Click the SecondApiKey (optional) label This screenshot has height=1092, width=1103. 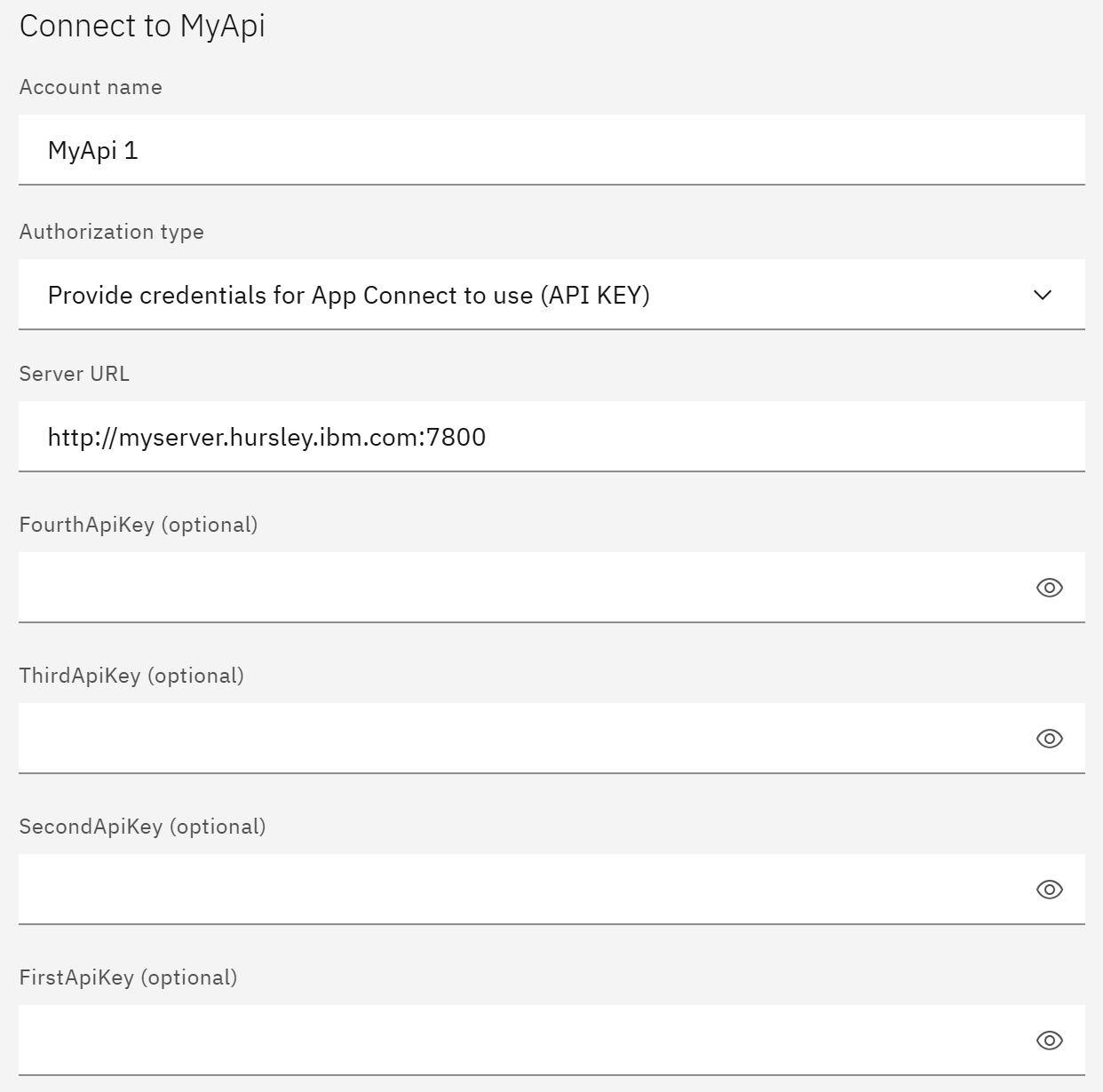pyautogui.click(x=142, y=827)
